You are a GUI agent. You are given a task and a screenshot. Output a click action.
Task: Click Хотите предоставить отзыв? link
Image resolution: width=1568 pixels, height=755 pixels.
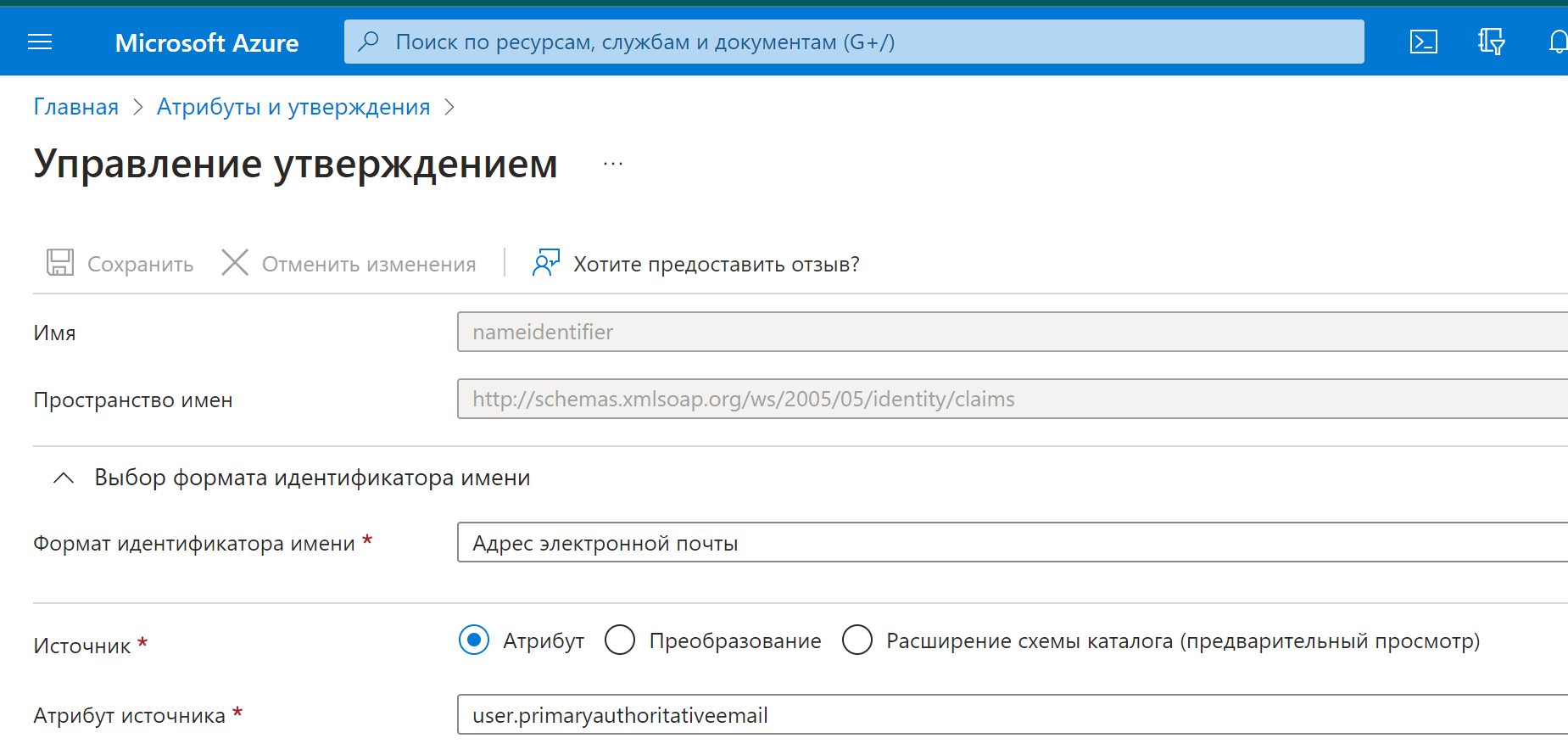[x=716, y=265]
